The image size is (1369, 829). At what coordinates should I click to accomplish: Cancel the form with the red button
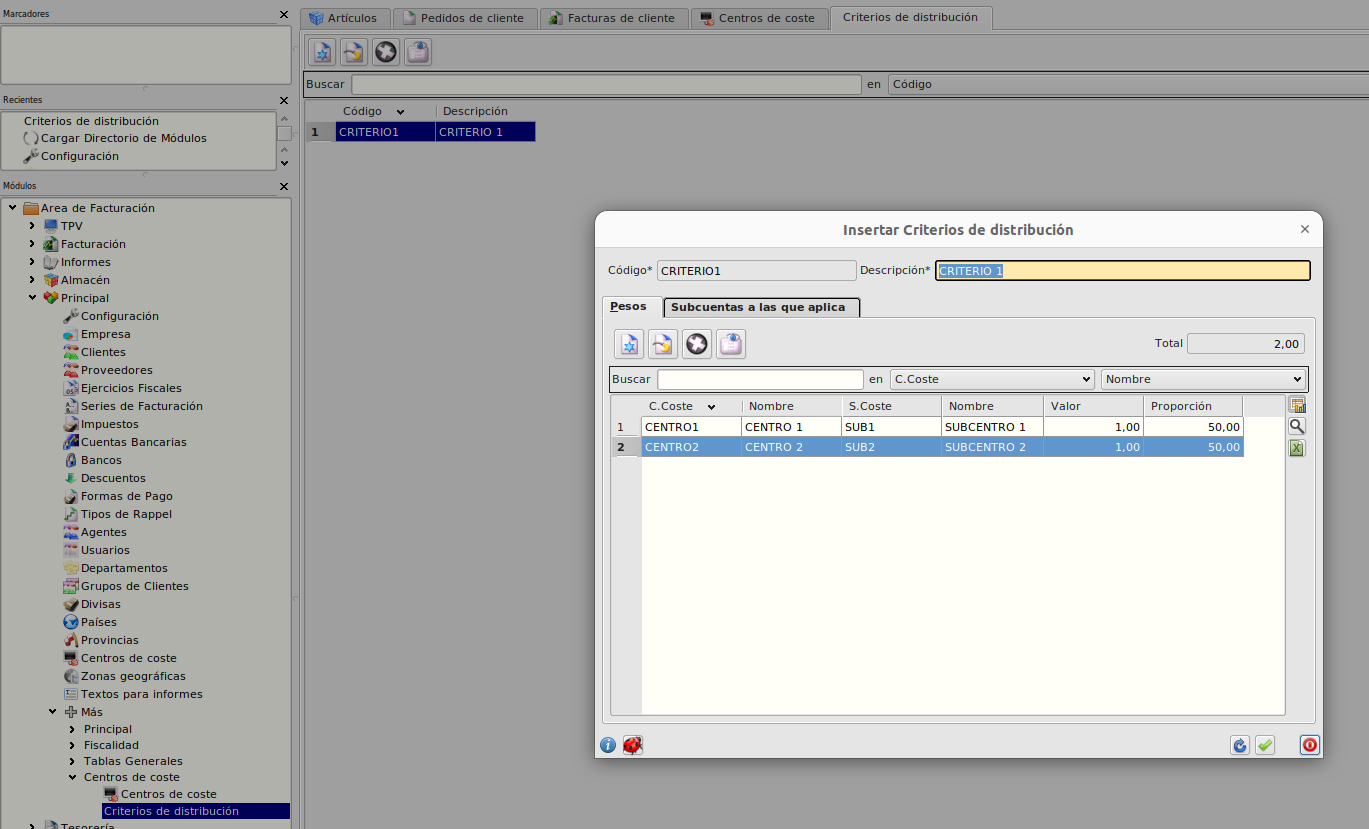tap(1310, 745)
